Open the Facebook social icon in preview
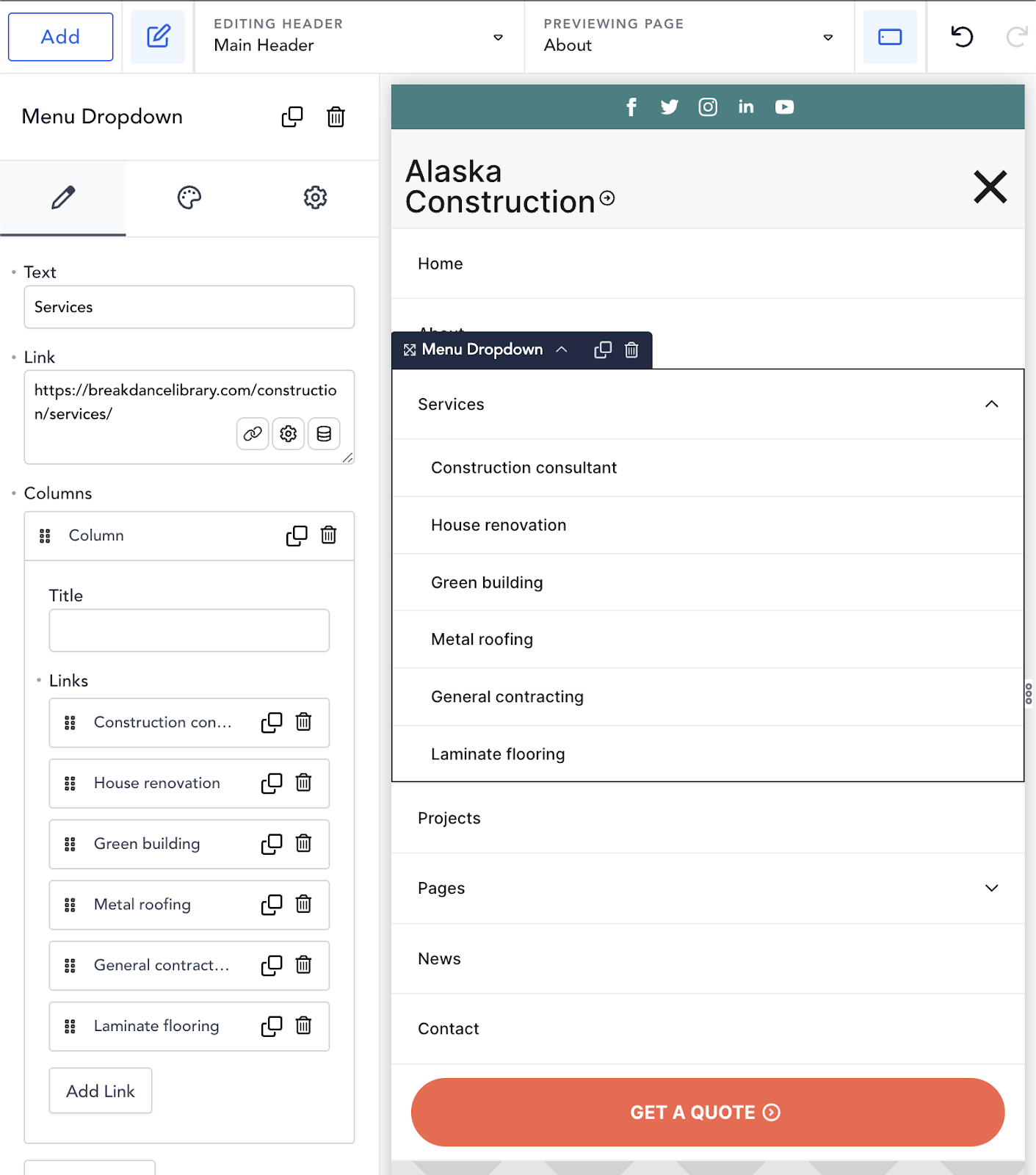1036x1175 pixels. click(x=631, y=107)
